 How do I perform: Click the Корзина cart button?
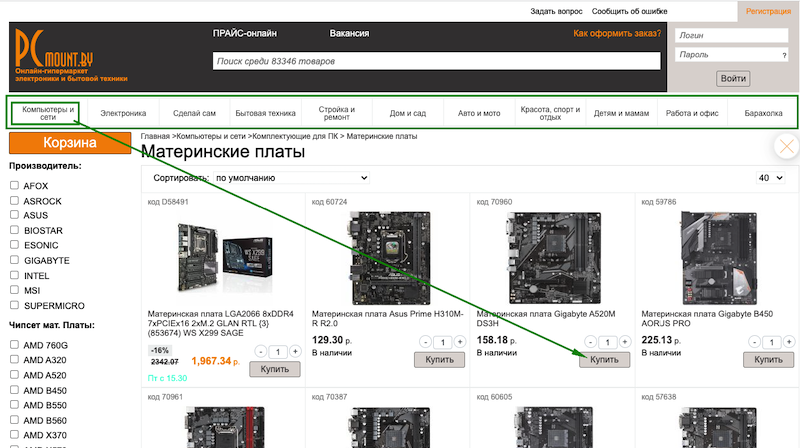(x=70, y=143)
